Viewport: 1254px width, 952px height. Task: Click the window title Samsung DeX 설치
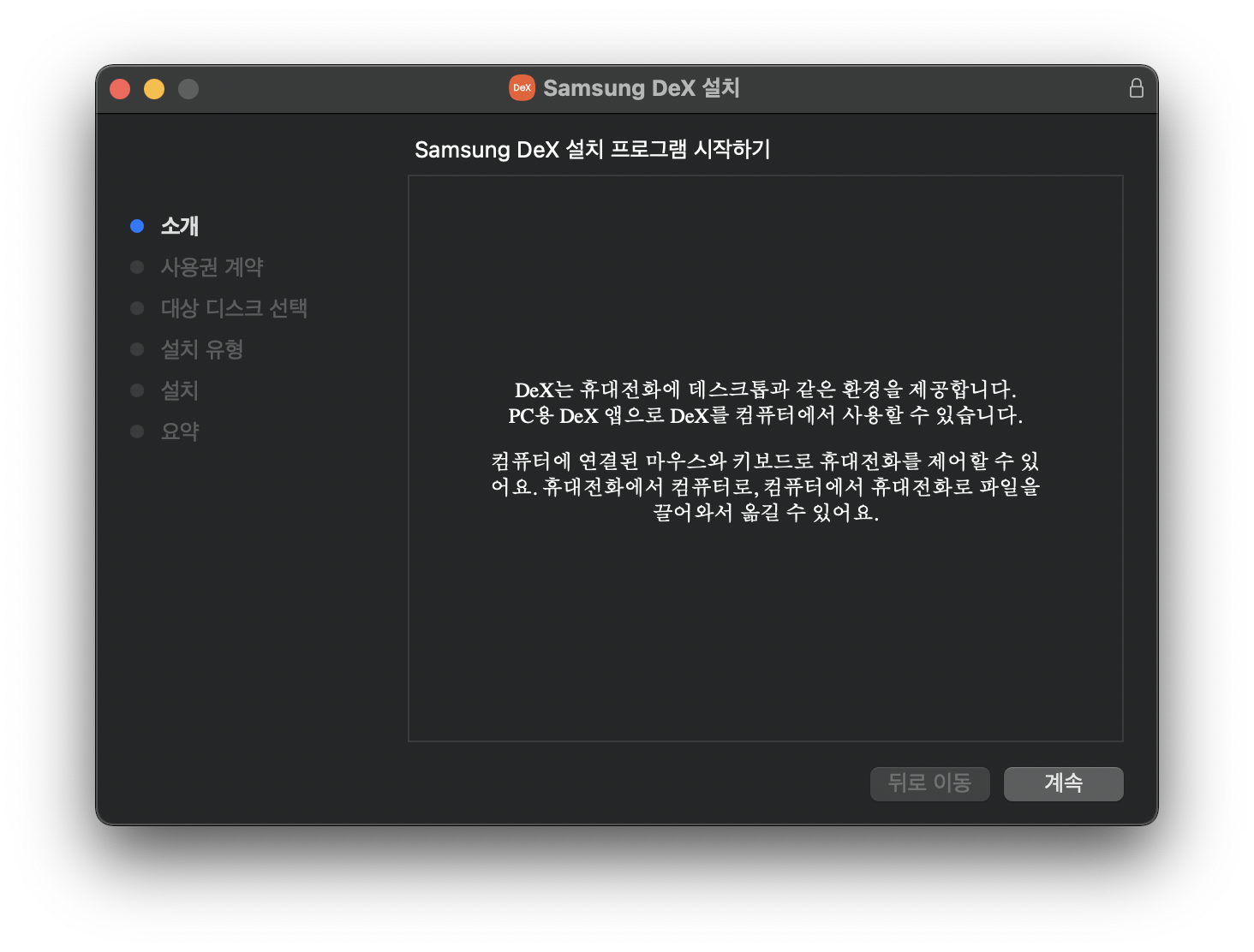(642, 88)
